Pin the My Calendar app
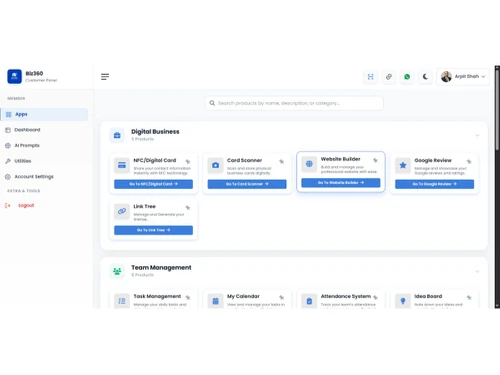500x375 pixels. click(x=282, y=297)
